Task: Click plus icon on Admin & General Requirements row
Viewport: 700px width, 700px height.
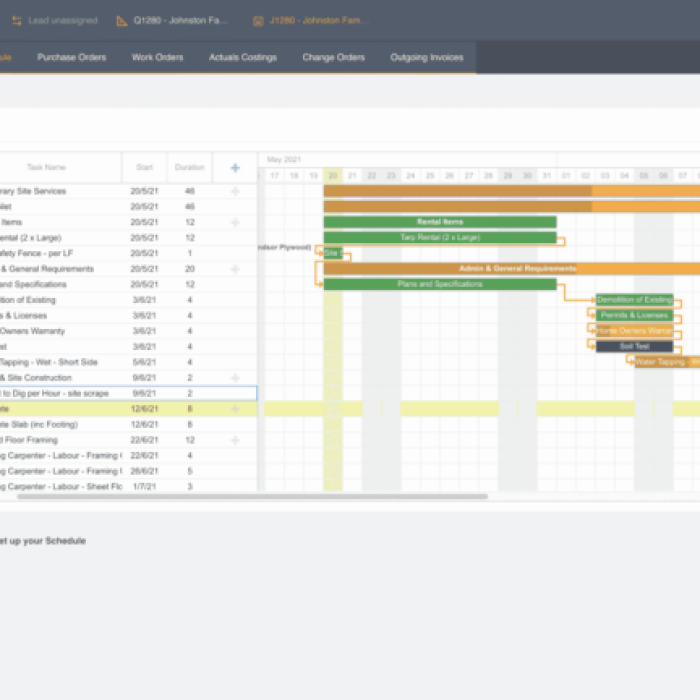Action: point(235,269)
